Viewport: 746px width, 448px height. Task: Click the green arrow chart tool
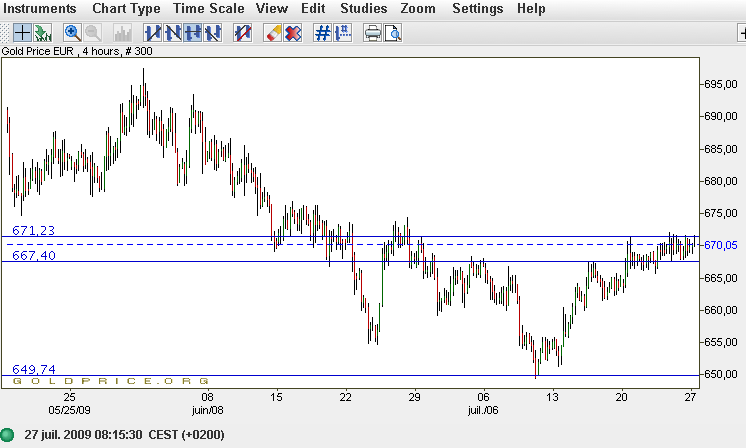pyautogui.click(x=42, y=33)
